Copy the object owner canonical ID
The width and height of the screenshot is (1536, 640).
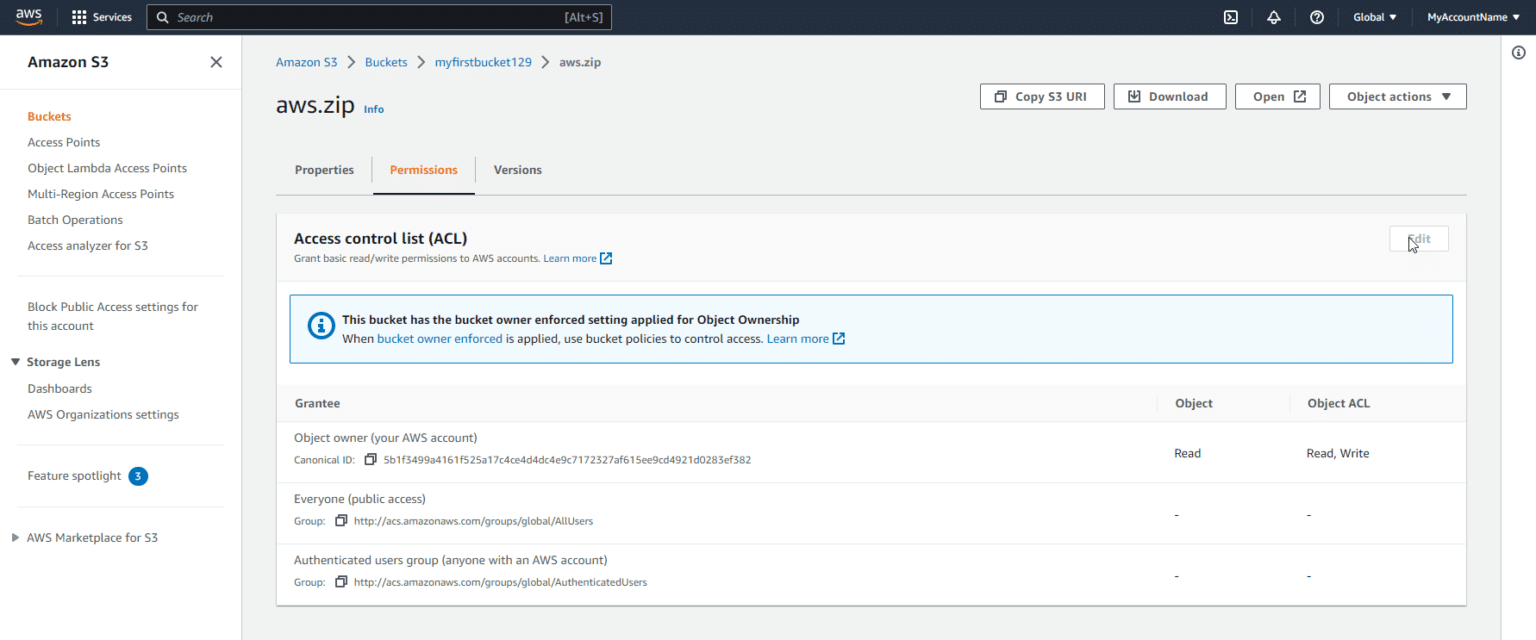pyautogui.click(x=370, y=460)
